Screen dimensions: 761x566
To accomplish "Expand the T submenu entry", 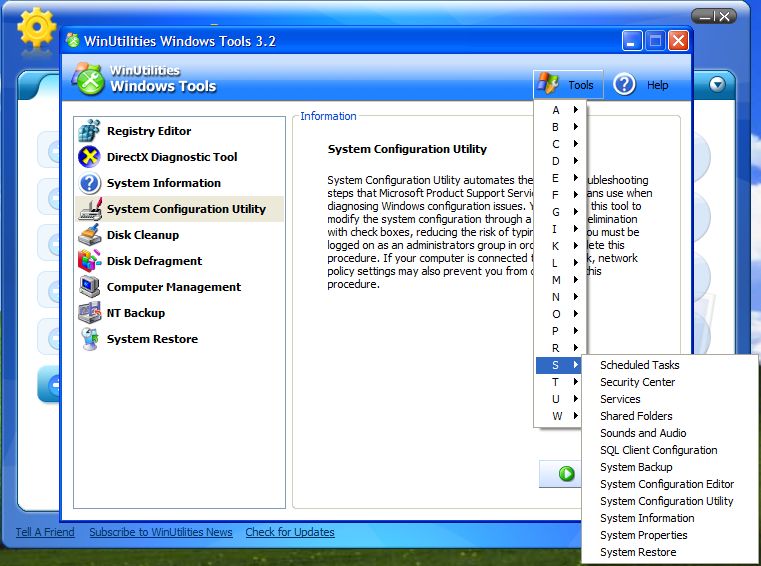I will click(x=560, y=382).
